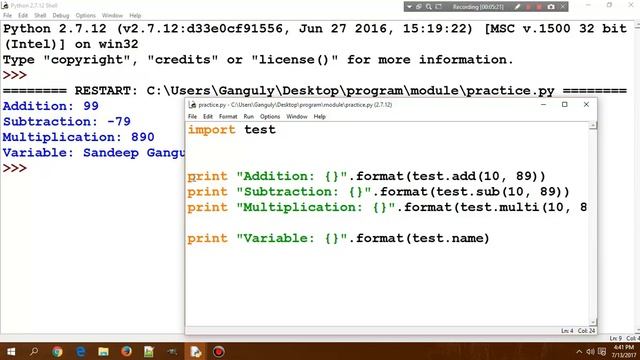This screenshot has width=640, height=360.
Task: Launch Google Chrome from the taskbar
Action: [57, 351]
